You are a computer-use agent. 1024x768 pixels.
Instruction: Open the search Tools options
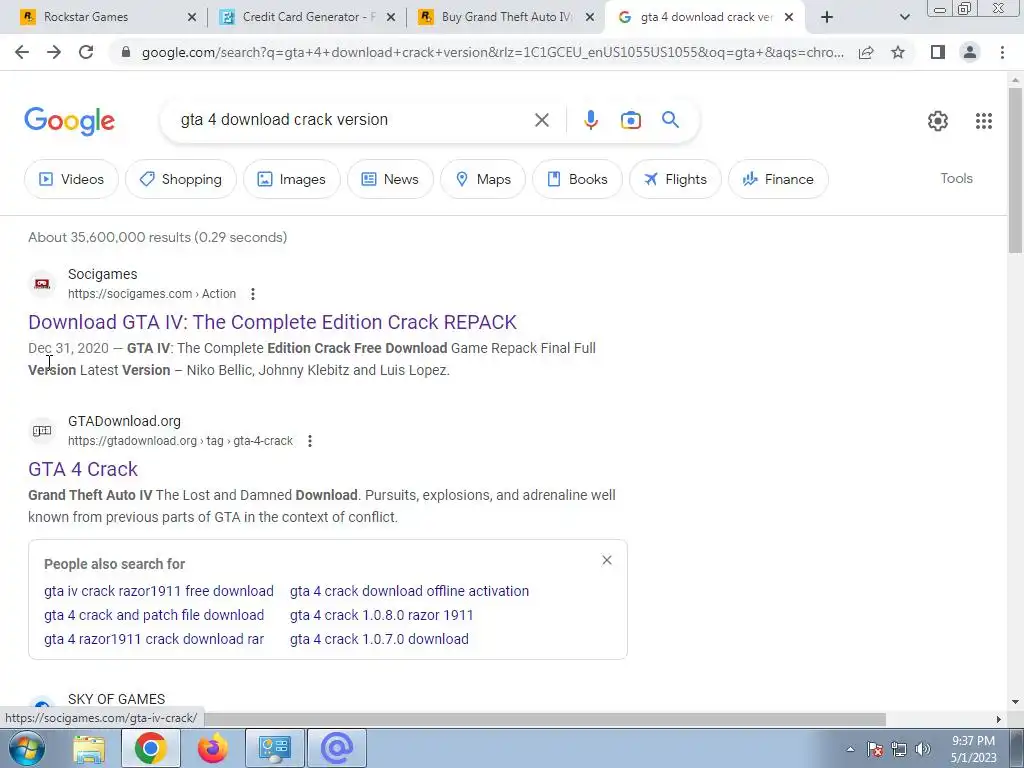coord(956,178)
